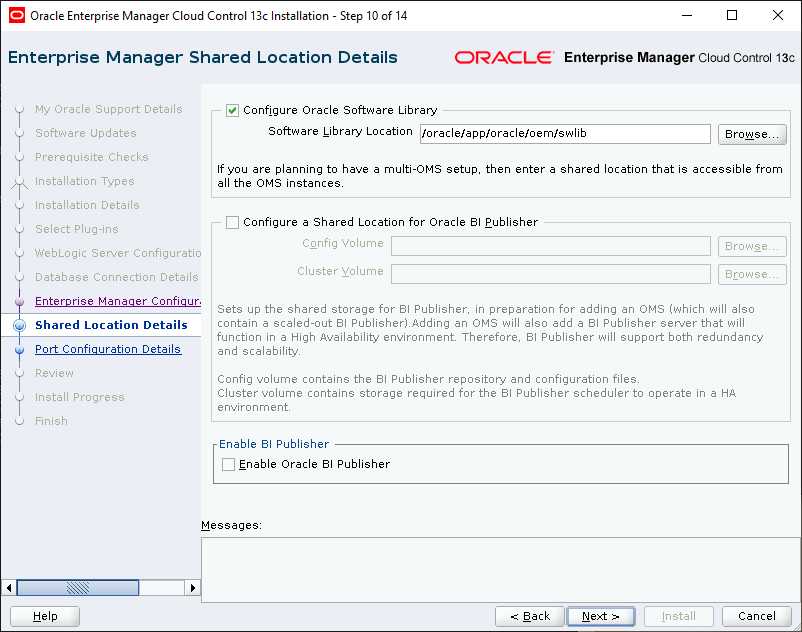The width and height of the screenshot is (802, 632).
Task: Click the WebLogic Server Configuration step
Action: coord(118,254)
